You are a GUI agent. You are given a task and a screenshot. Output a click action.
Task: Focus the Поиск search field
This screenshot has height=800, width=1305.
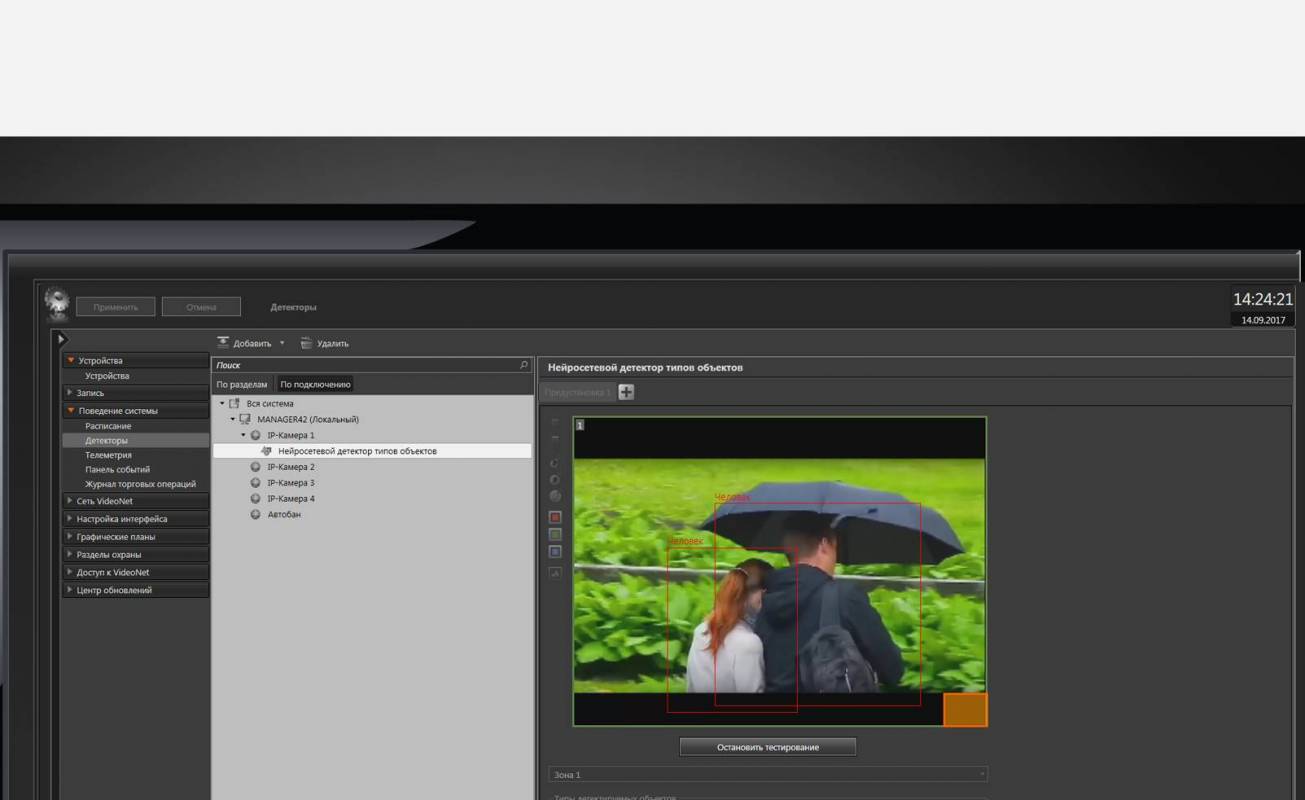click(371, 365)
